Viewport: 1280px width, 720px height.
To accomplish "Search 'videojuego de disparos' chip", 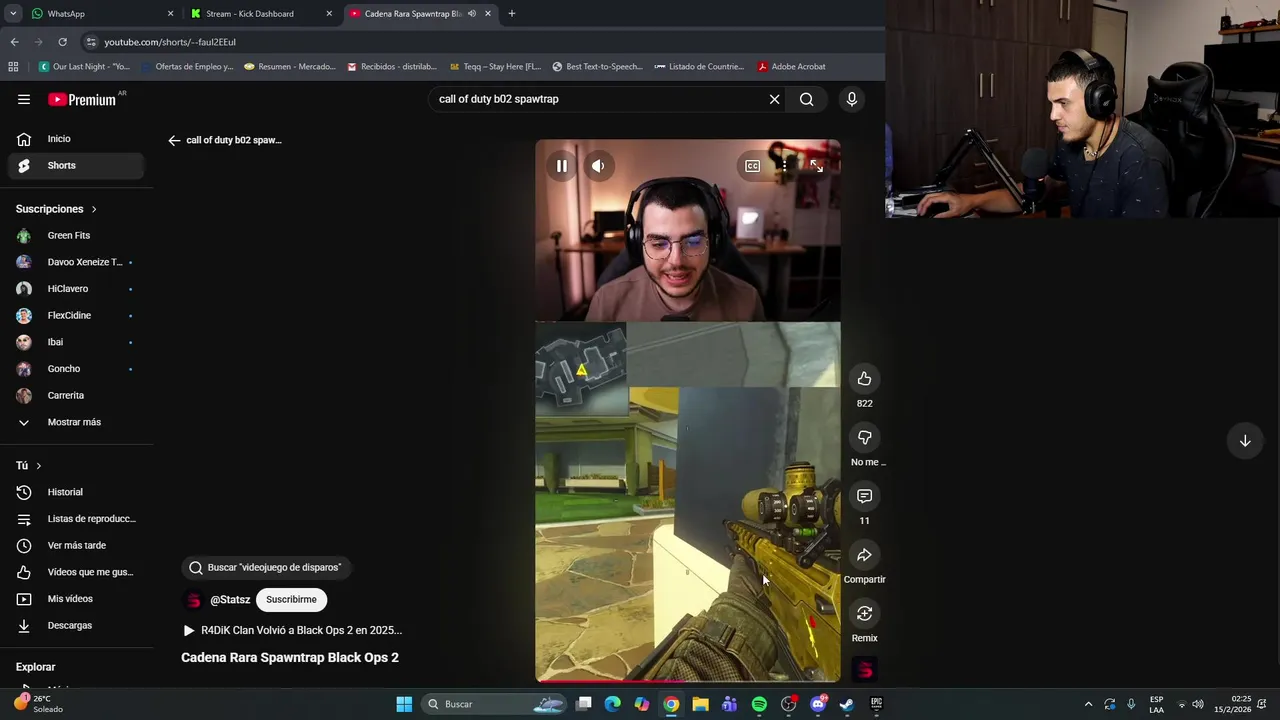I will click(x=265, y=568).
